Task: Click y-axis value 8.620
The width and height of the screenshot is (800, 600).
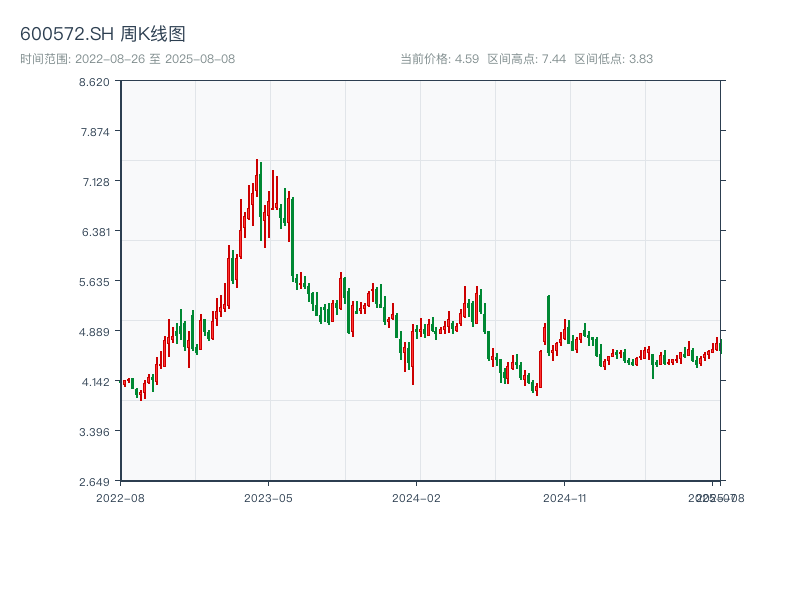Action: coord(94,82)
